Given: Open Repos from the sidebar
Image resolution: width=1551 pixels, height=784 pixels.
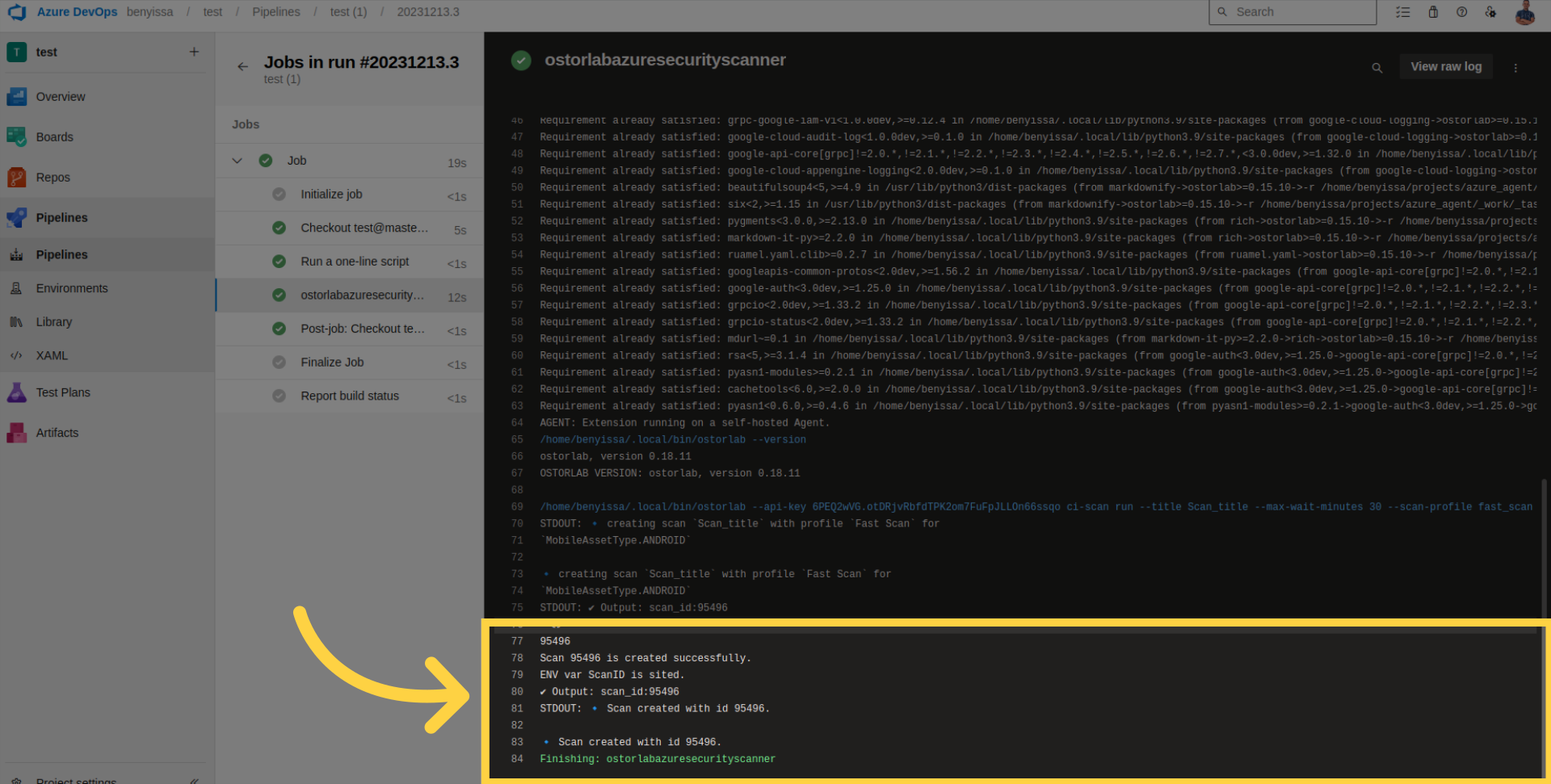Looking at the screenshot, I should click(x=53, y=177).
